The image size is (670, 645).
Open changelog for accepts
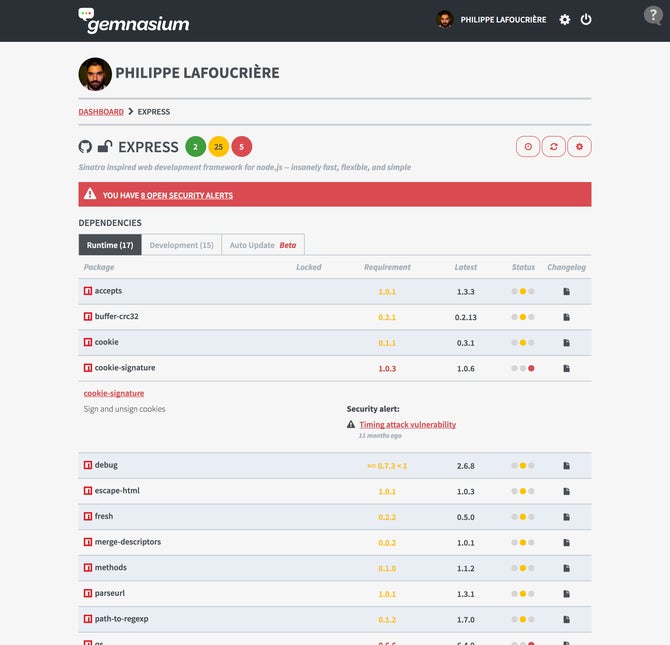pyautogui.click(x=566, y=292)
